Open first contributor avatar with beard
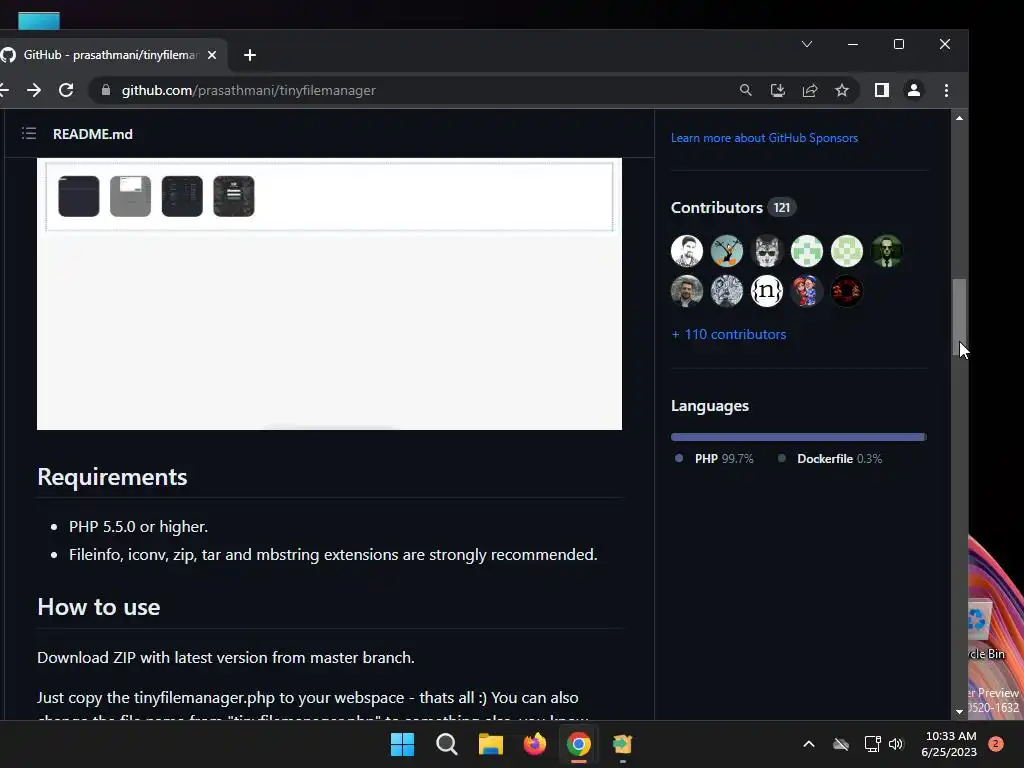Screen dimensions: 1024x768 point(687,251)
